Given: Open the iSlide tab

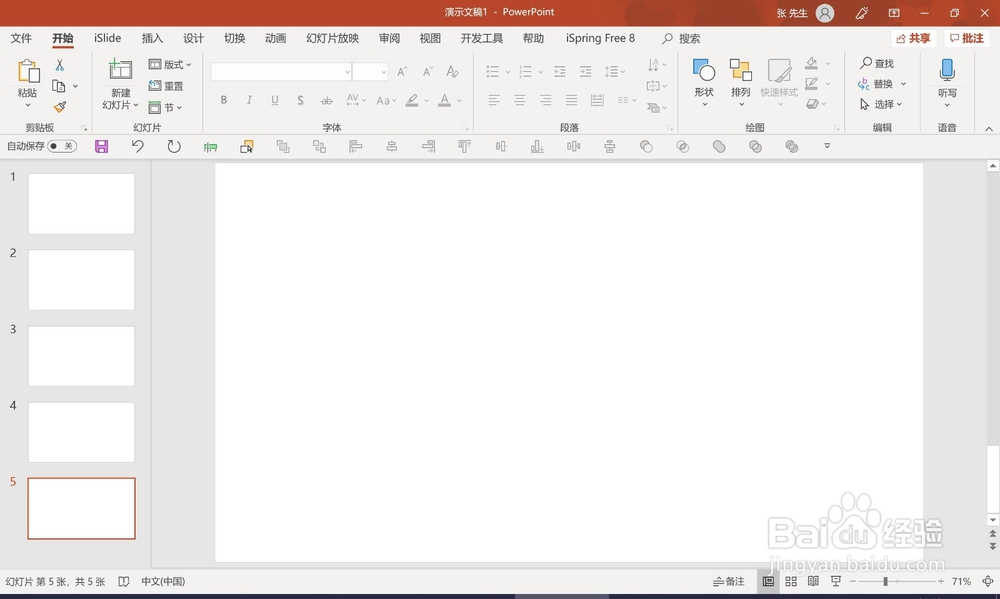Looking at the screenshot, I should pos(107,38).
